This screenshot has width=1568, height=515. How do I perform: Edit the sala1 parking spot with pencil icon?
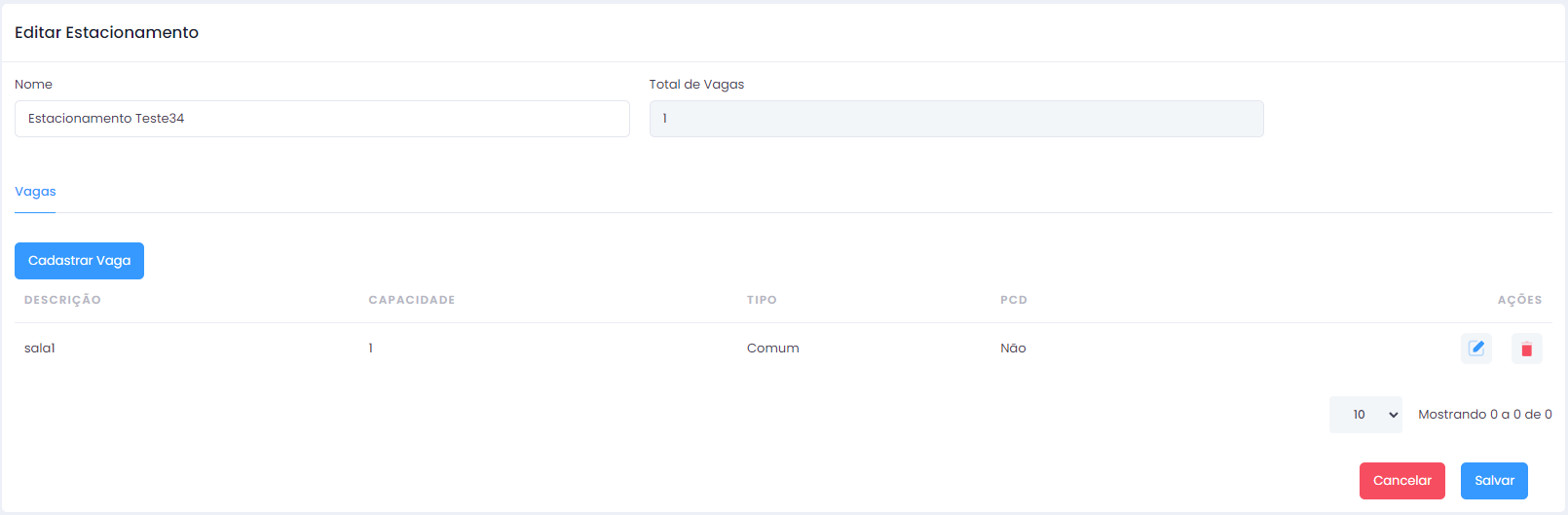1476,349
